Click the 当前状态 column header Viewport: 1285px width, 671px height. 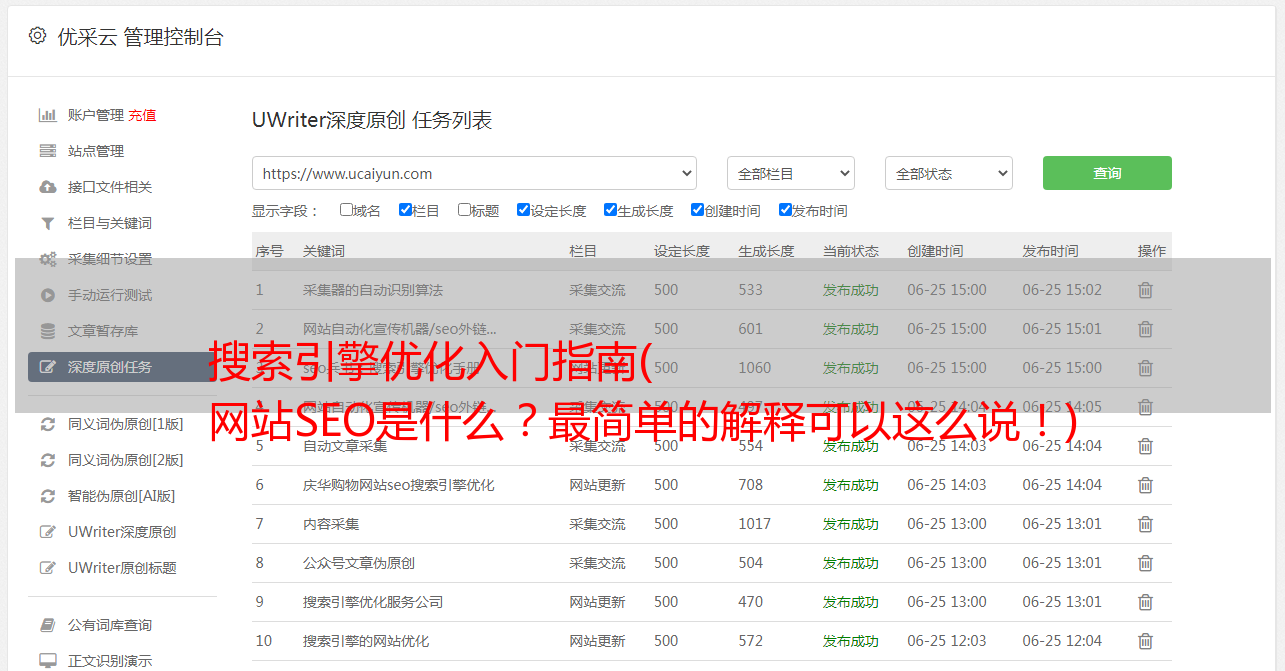[x=851, y=251]
